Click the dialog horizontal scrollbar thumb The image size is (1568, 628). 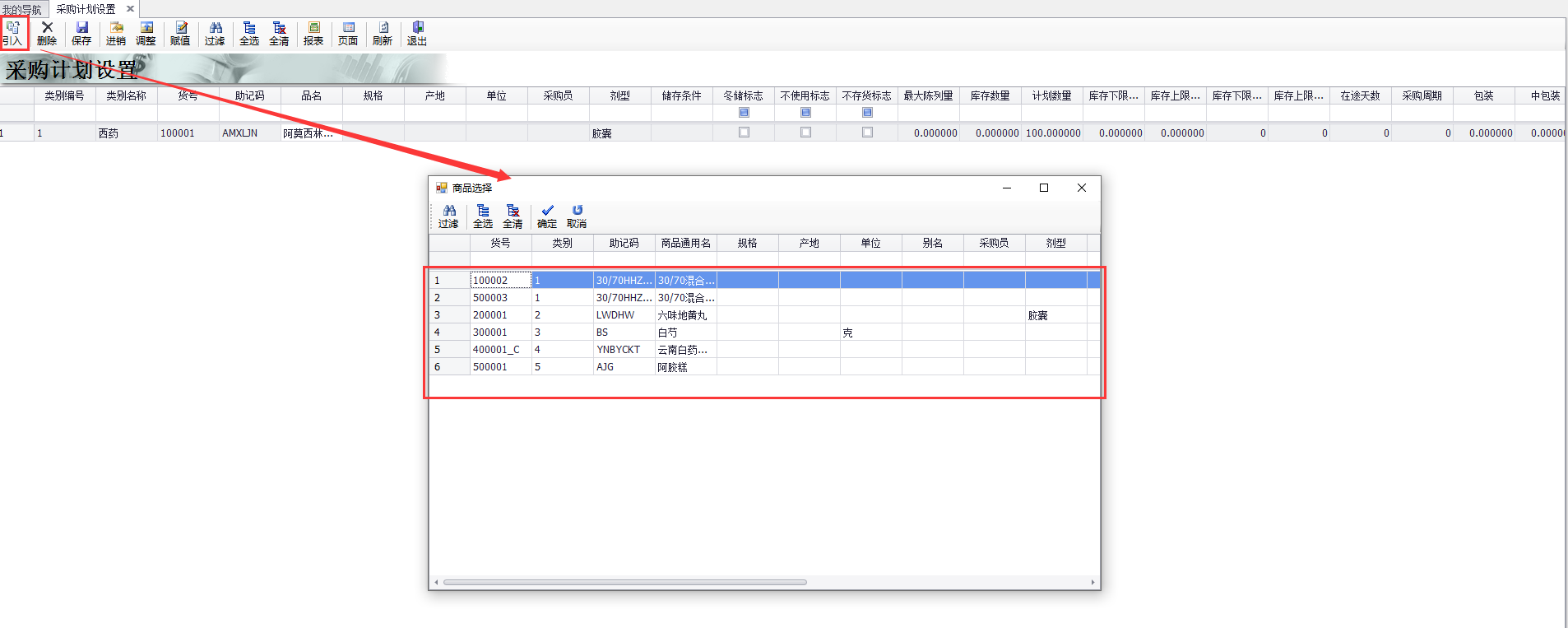[x=624, y=582]
